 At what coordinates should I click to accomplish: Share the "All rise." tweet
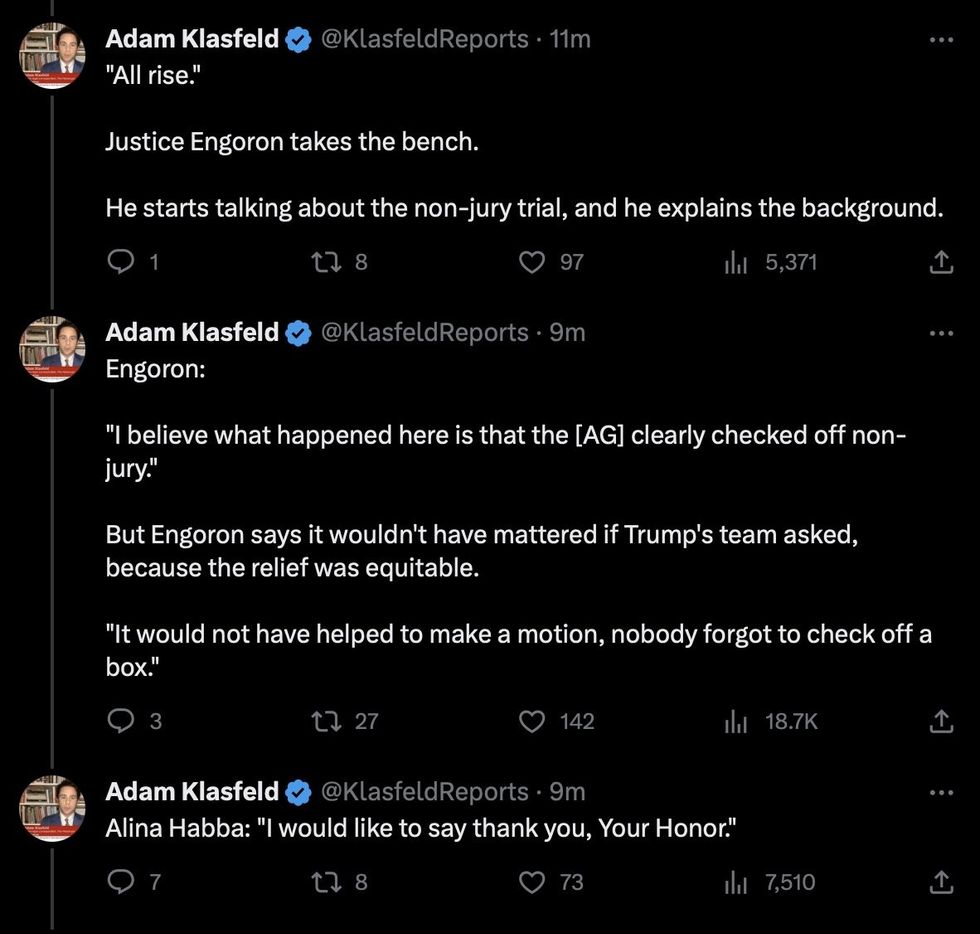[x=940, y=262]
